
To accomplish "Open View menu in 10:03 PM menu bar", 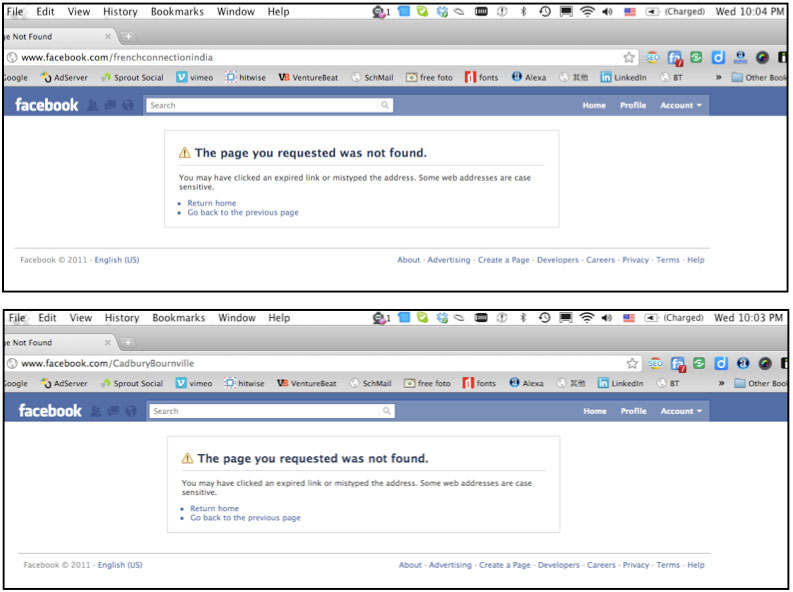I will click(81, 318).
